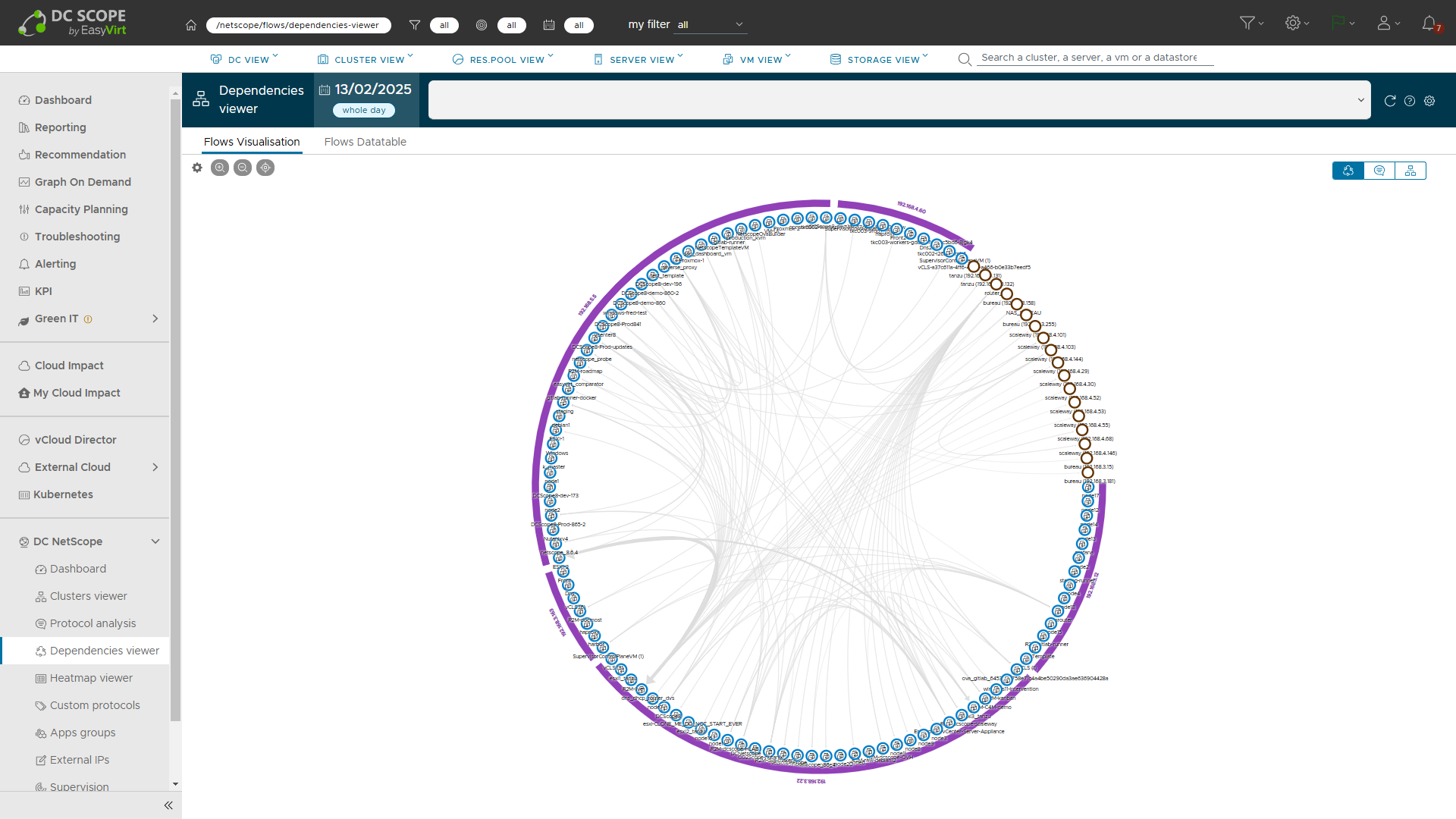Select the zoom in tool

[220, 168]
